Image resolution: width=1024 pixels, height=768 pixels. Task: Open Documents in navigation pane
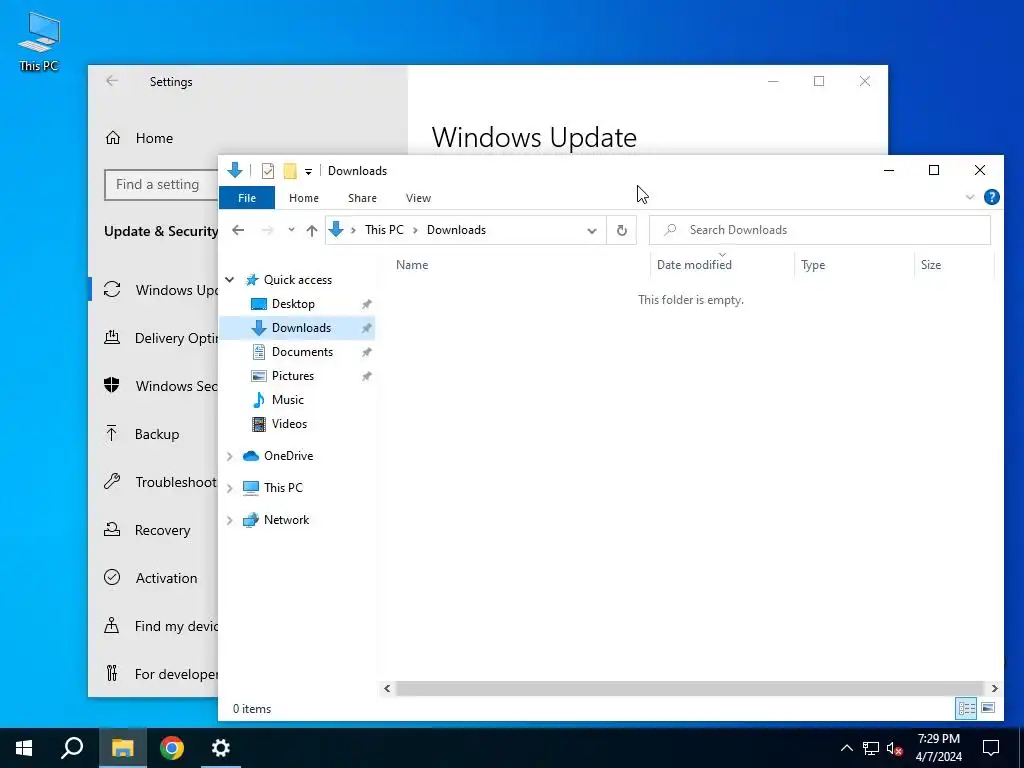pyautogui.click(x=302, y=352)
